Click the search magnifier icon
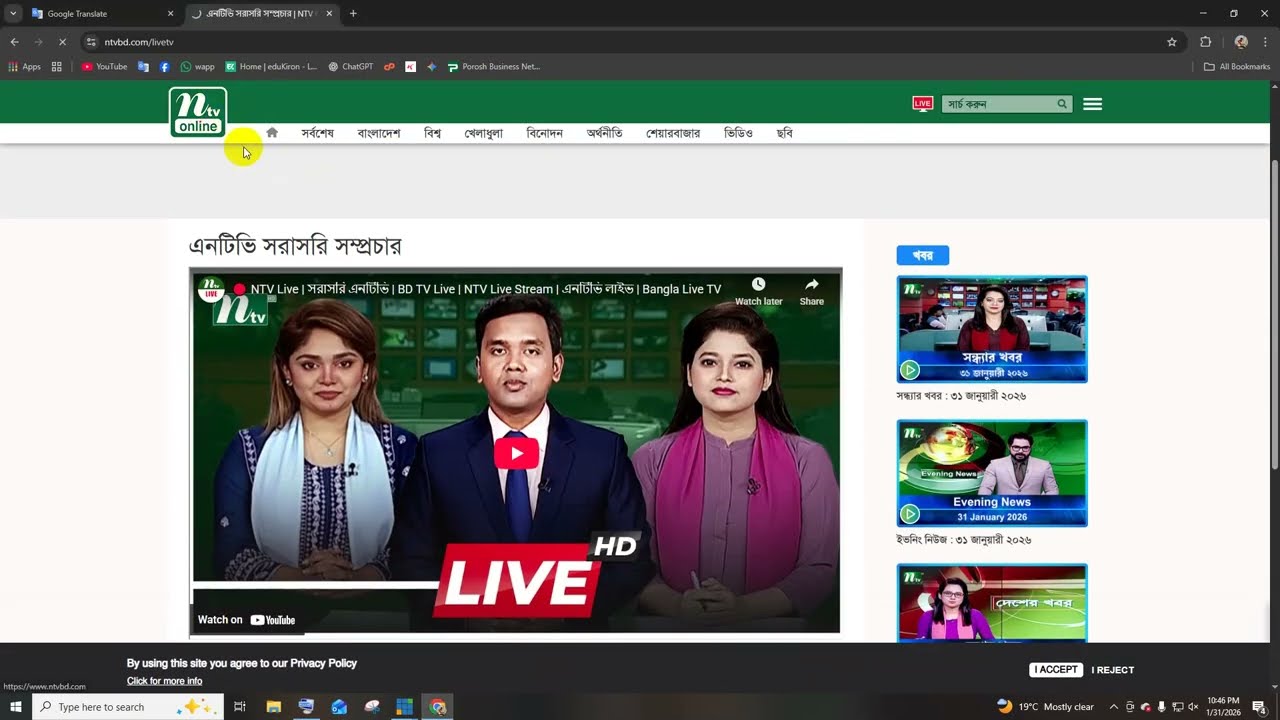Screen dimensions: 1280x720 [1062, 104]
